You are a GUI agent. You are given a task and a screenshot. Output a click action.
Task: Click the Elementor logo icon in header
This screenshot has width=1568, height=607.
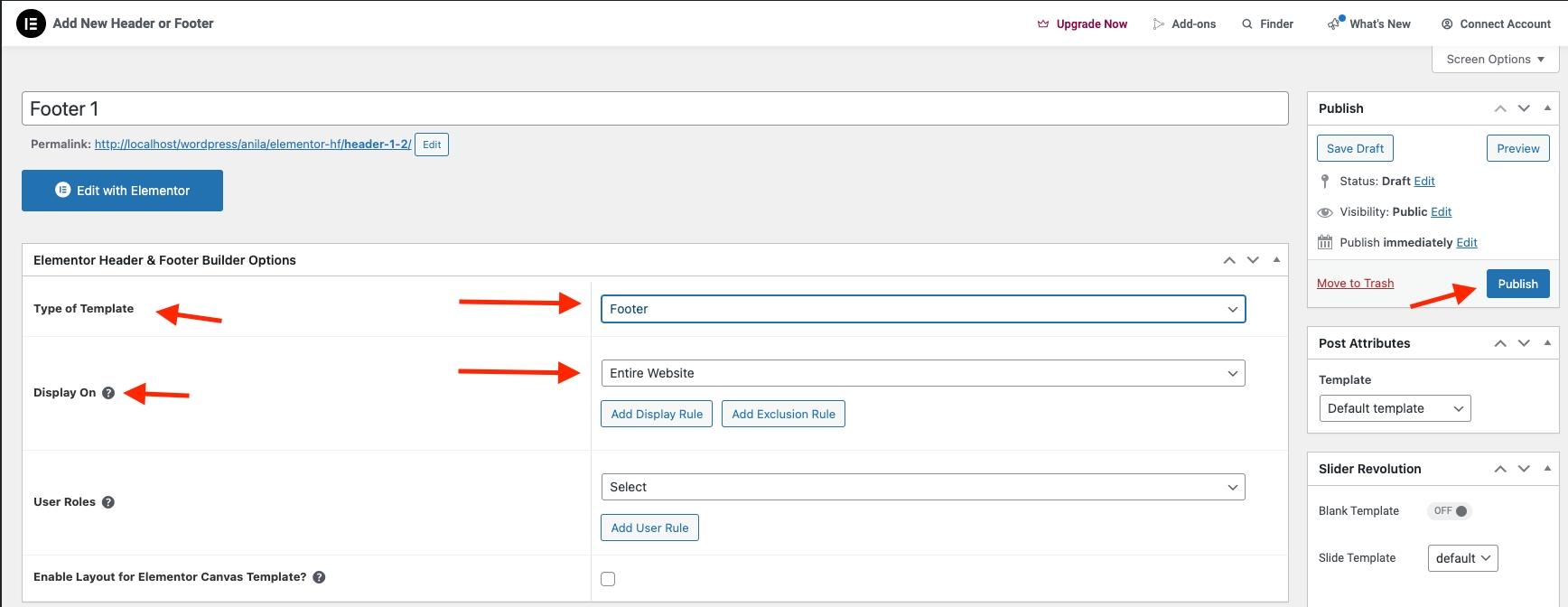31,23
